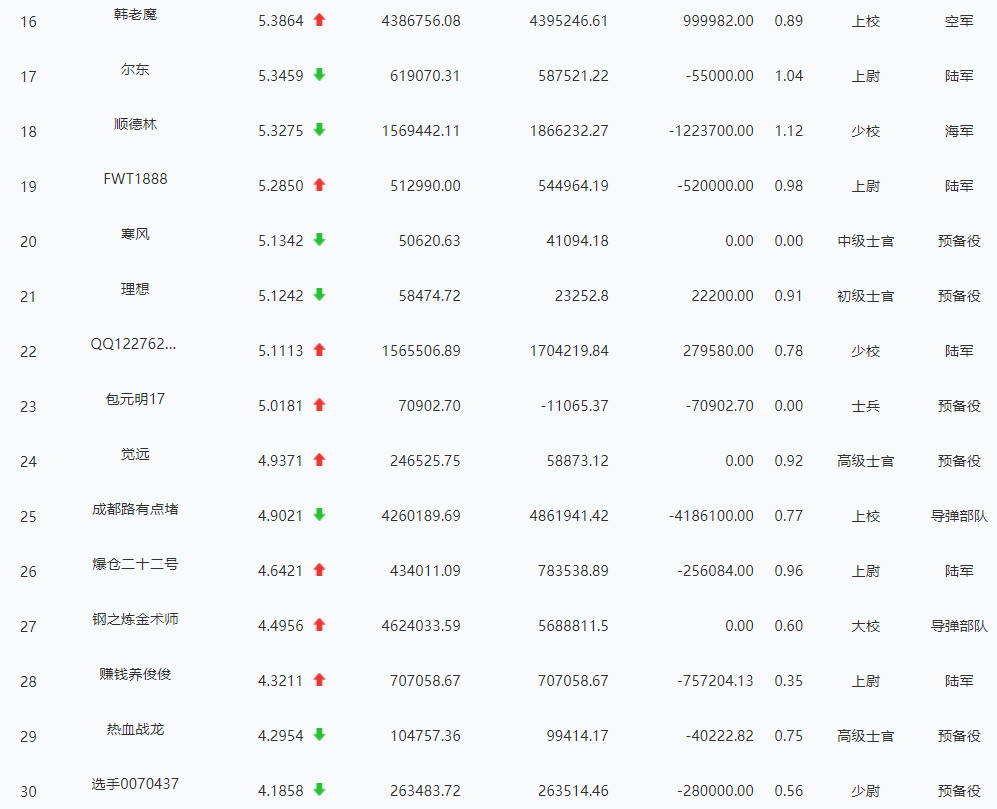Click the value 544964.19

(574, 186)
